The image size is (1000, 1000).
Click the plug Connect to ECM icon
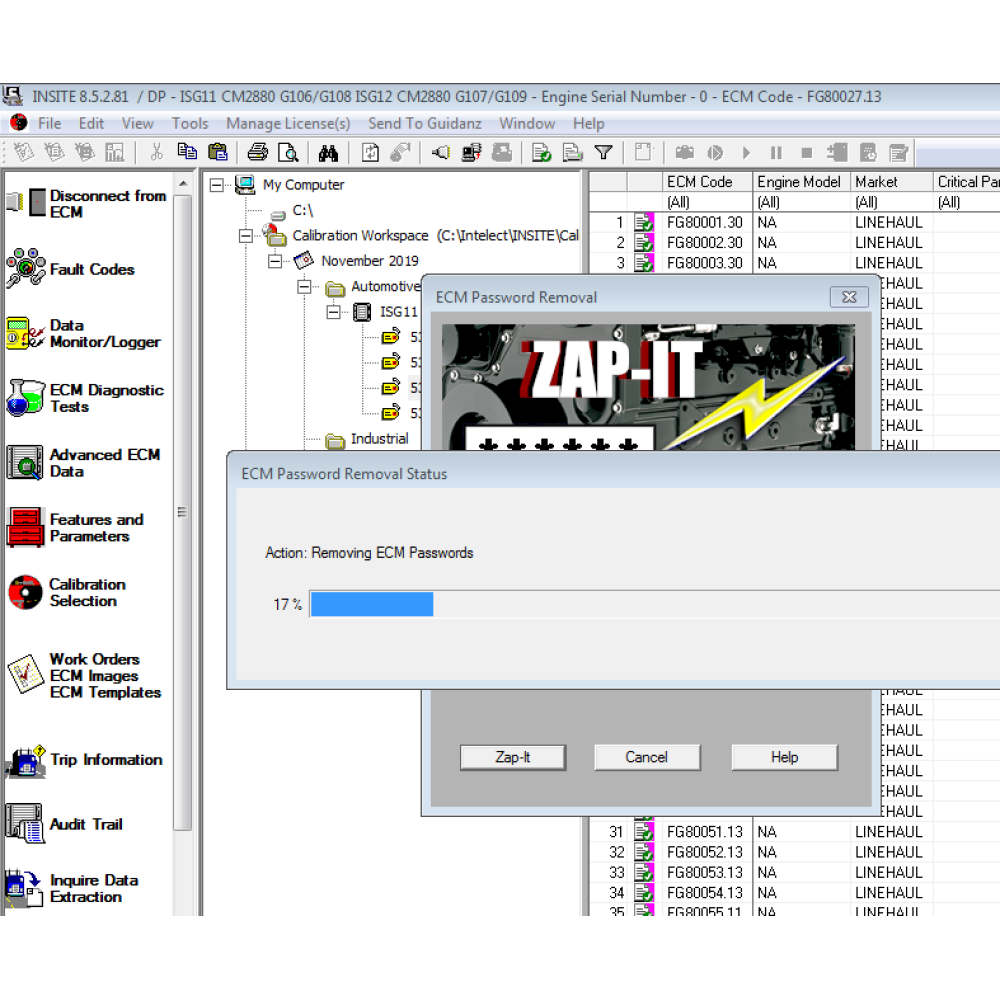[441, 152]
